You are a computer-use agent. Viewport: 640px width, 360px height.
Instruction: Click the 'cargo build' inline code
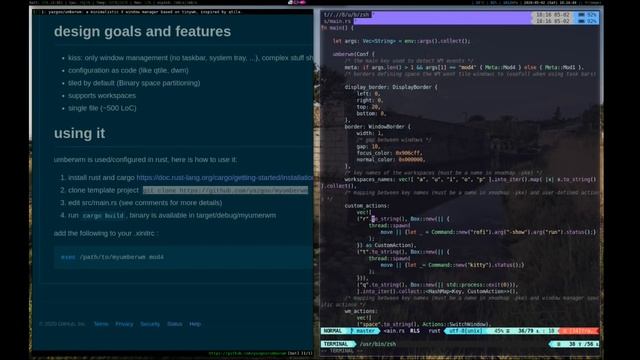pos(103,216)
